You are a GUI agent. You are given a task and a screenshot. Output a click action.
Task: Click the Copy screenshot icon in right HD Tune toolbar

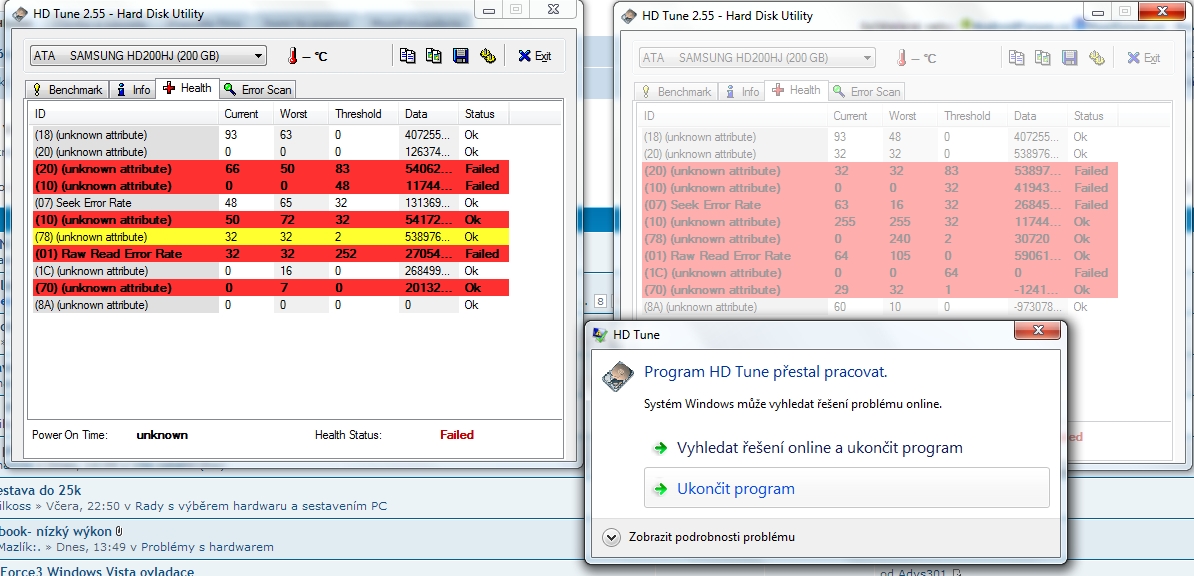(1043, 58)
